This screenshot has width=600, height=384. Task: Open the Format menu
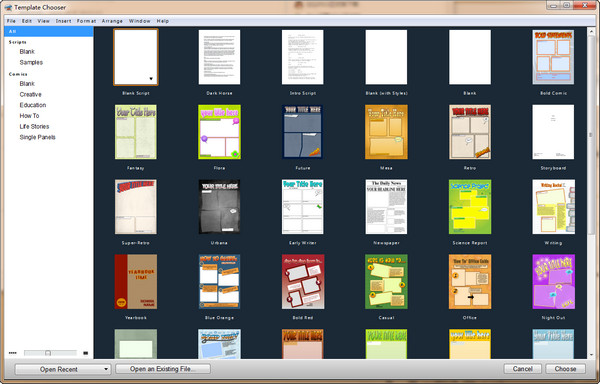[x=86, y=21]
